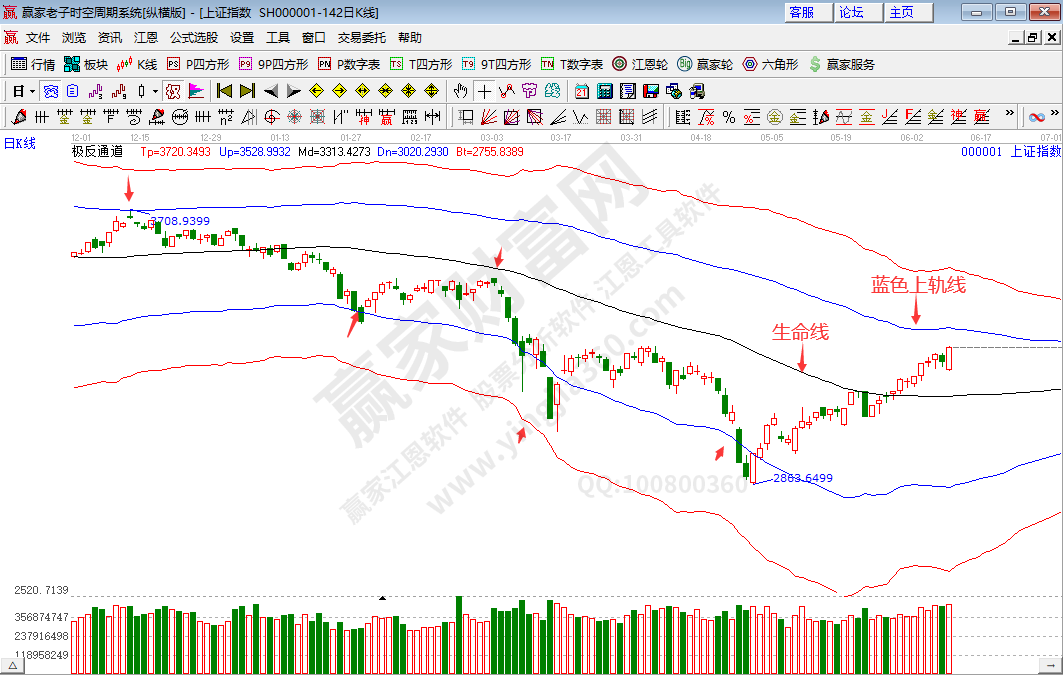1063x675 pixels.
Task: Click the calendar date icon in toolbar
Action: (x=582, y=91)
